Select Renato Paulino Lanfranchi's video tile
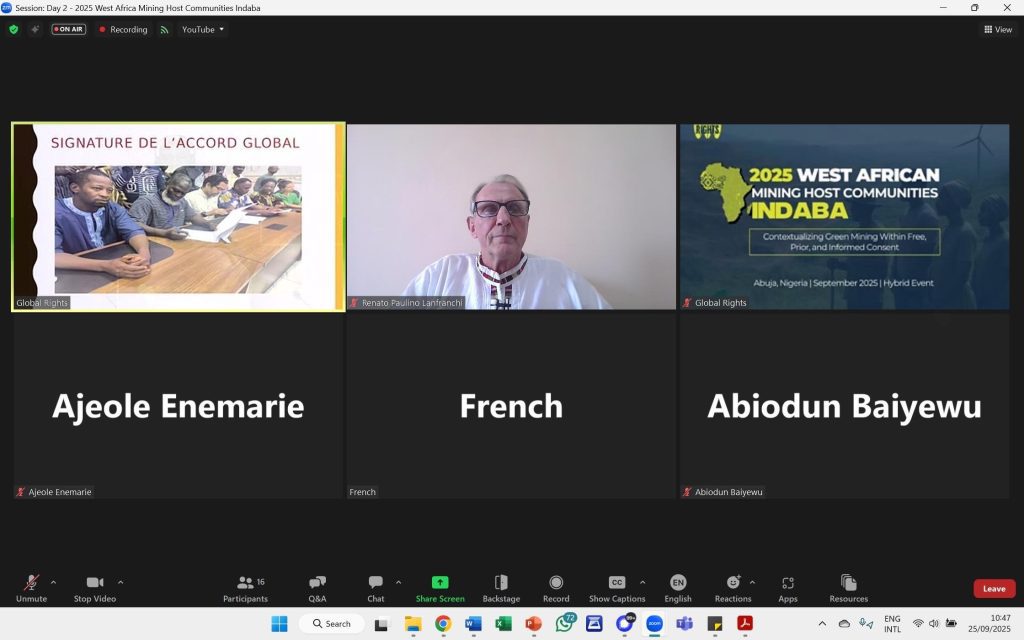The height and width of the screenshot is (640, 1024). point(511,216)
